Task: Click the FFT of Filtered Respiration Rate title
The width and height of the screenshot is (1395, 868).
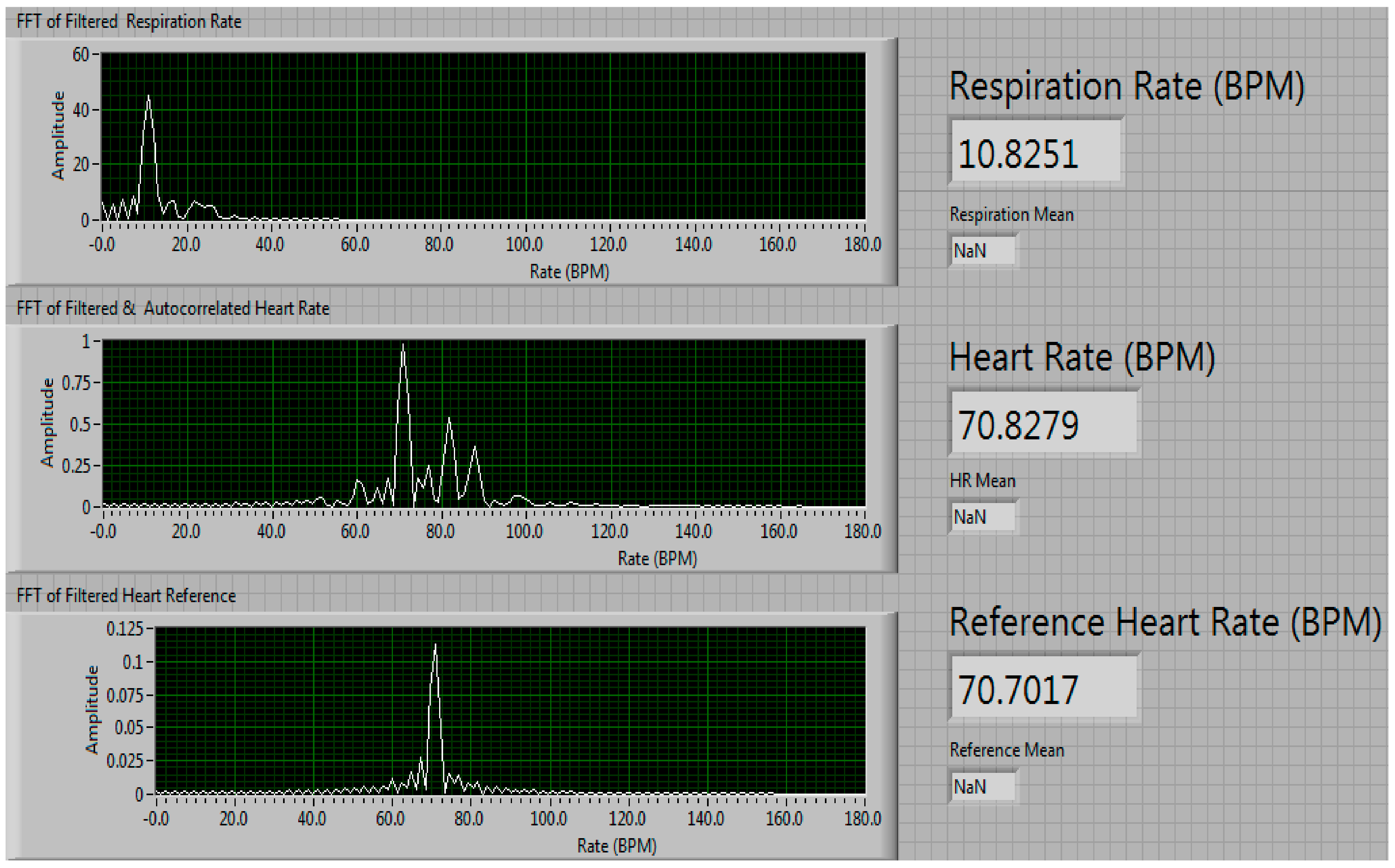Action: 129,22
